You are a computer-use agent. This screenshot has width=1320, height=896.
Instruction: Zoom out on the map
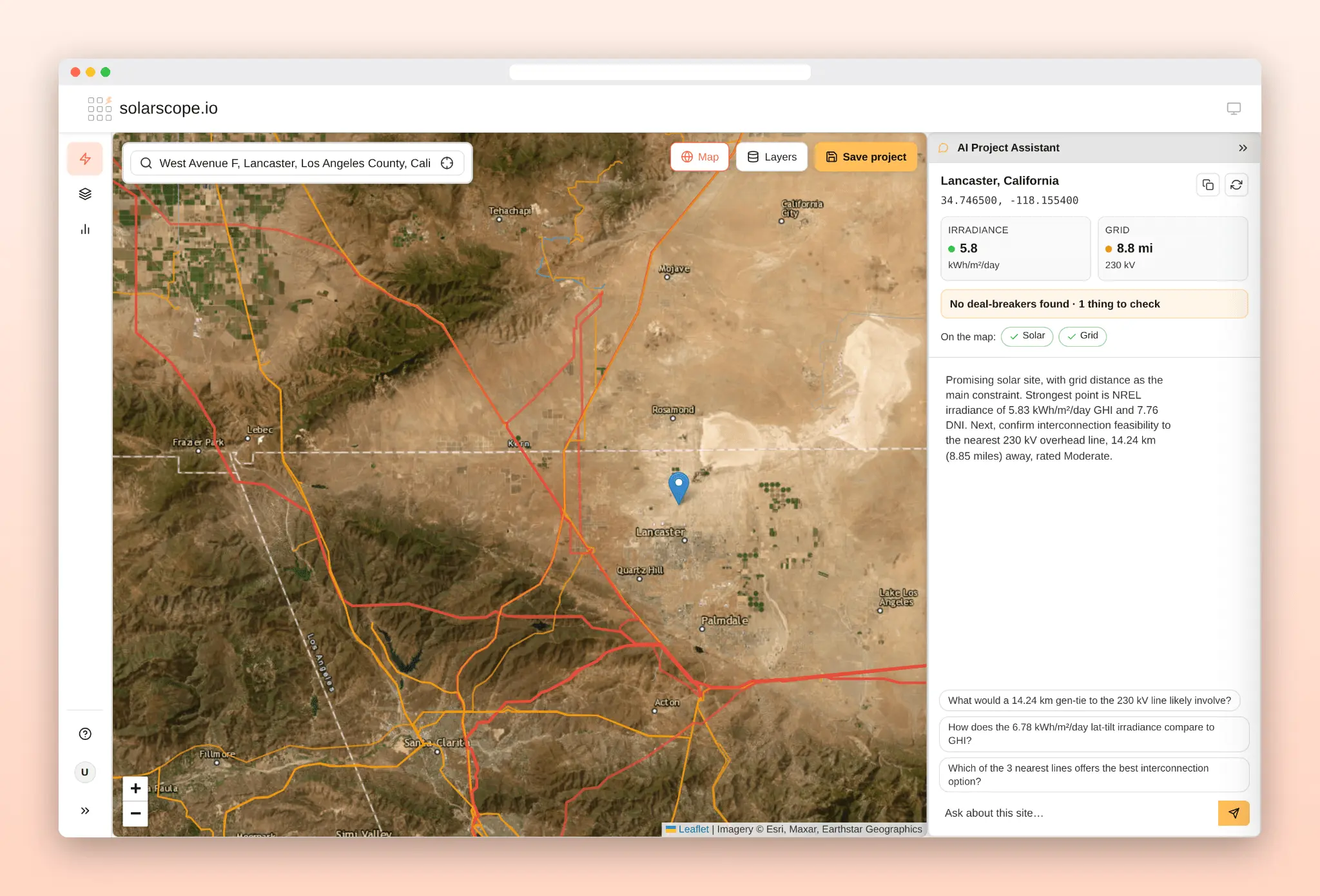point(135,813)
